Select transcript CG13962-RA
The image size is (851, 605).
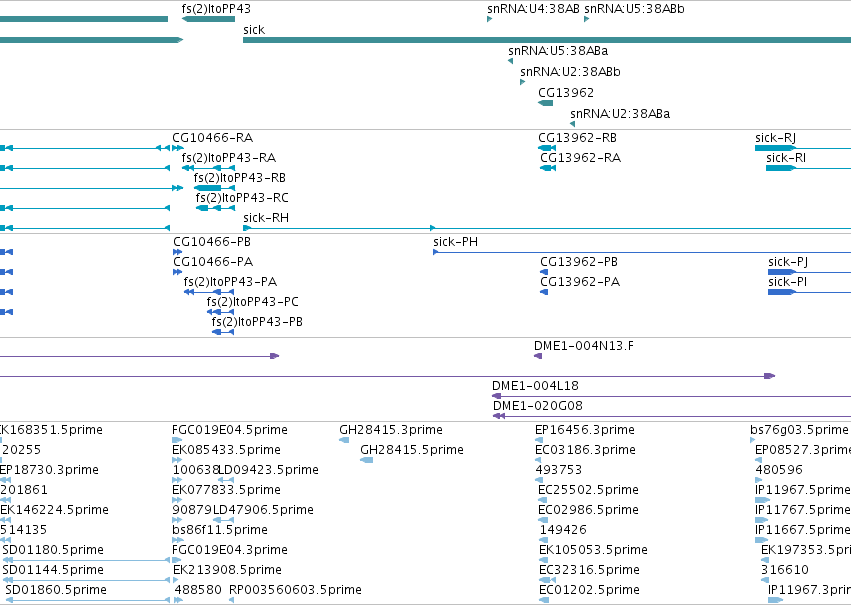coord(580,158)
